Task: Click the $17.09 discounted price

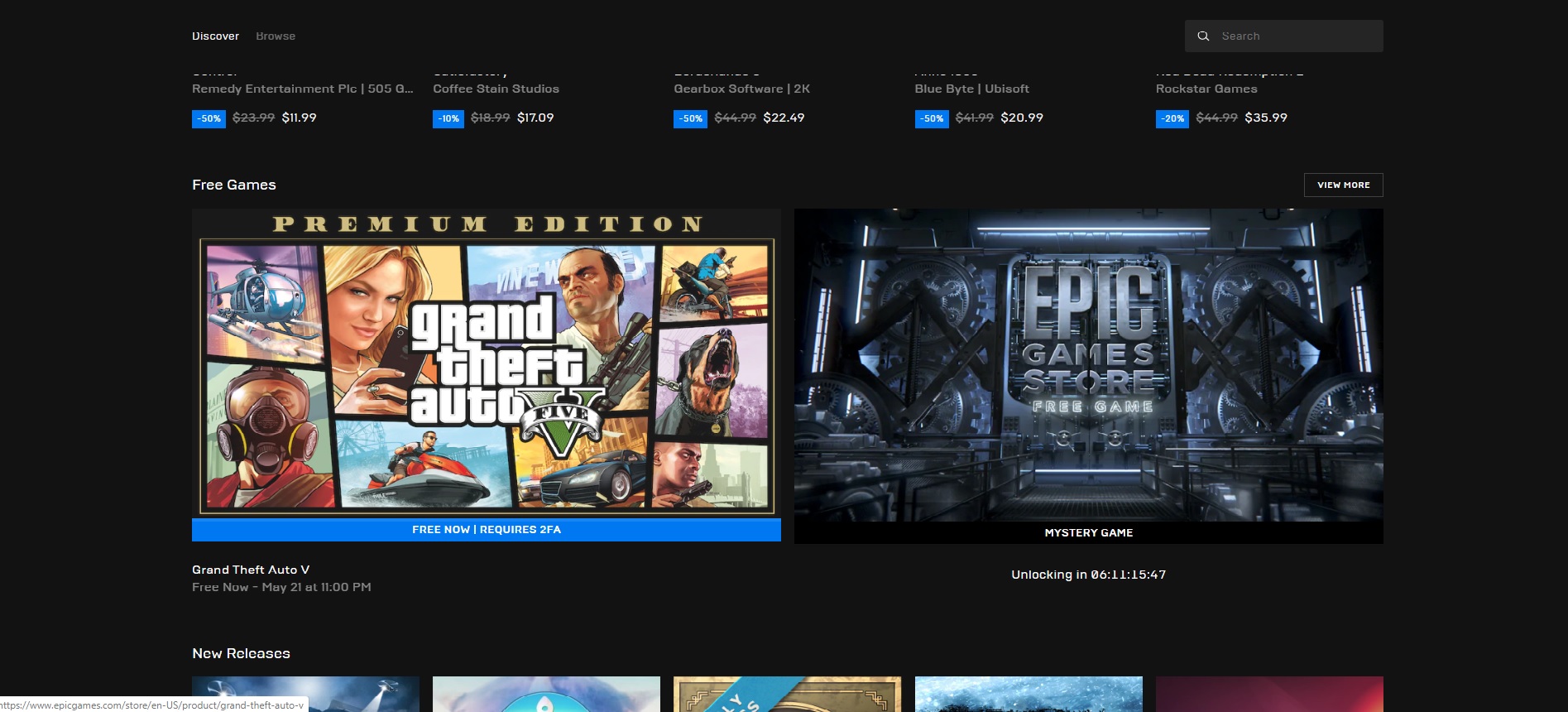Action: click(x=535, y=118)
